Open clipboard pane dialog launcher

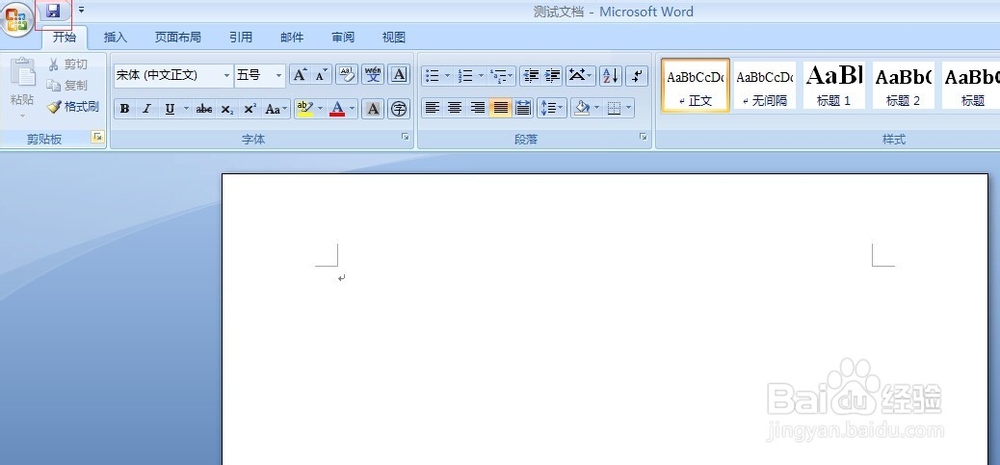(97, 137)
